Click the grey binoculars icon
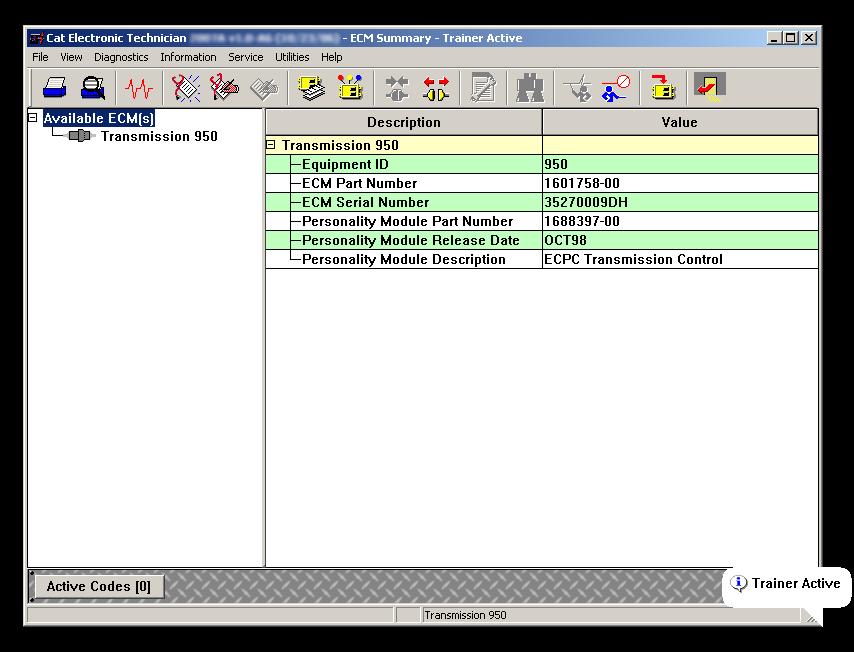Image resolution: width=854 pixels, height=652 pixels. 530,88
